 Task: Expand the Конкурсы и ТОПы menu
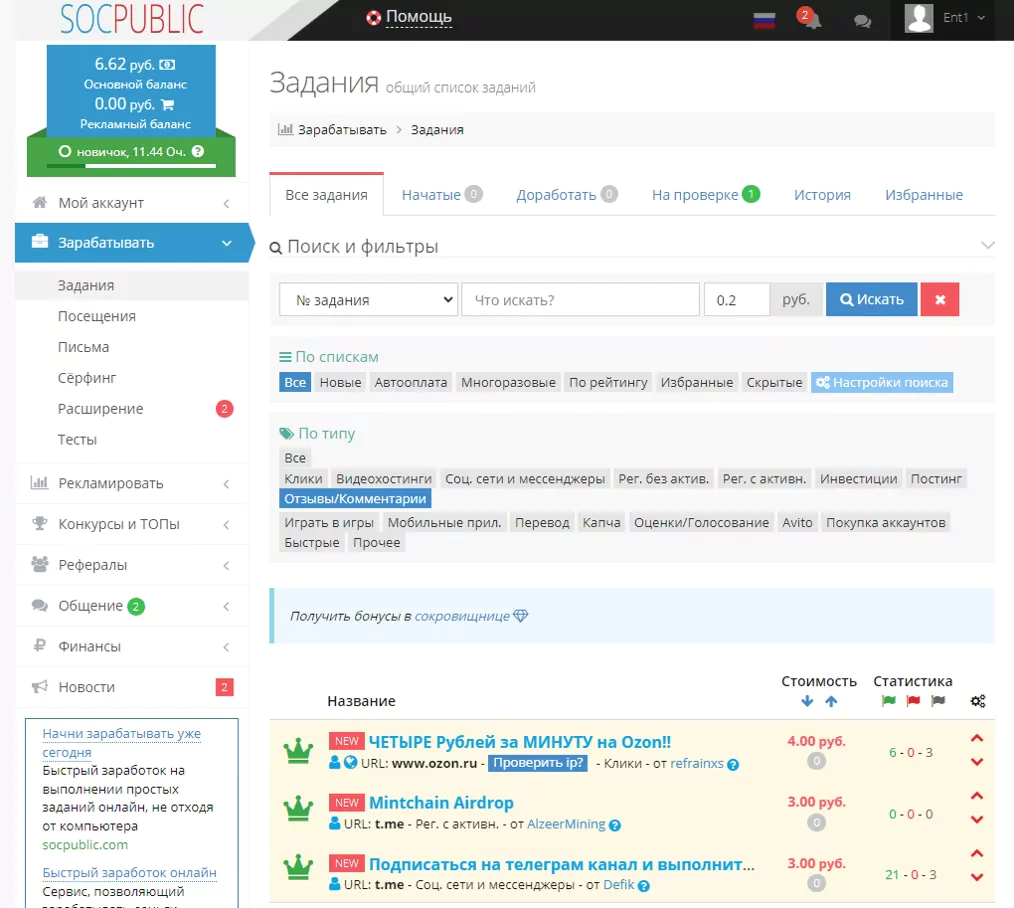click(x=132, y=524)
